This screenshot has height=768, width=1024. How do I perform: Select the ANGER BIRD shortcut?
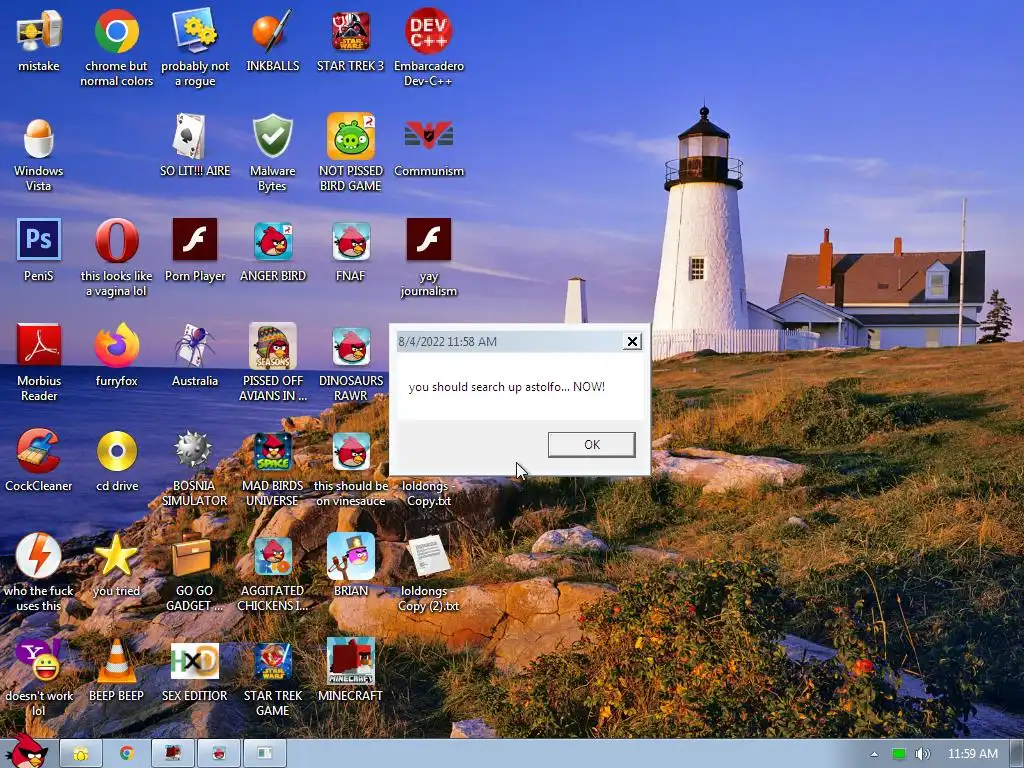tap(273, 241)
